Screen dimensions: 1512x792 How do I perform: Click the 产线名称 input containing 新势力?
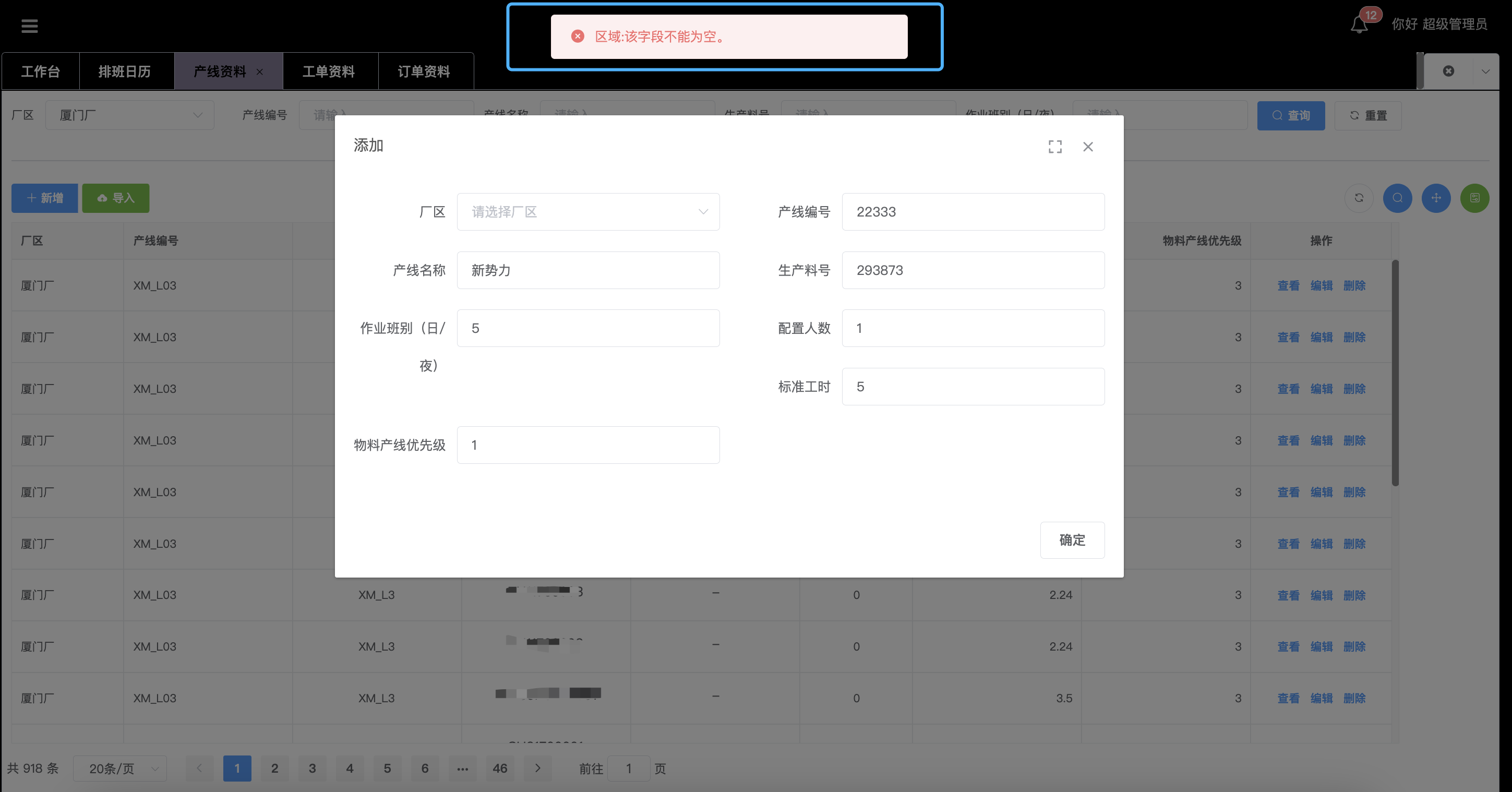pos(588,270)
